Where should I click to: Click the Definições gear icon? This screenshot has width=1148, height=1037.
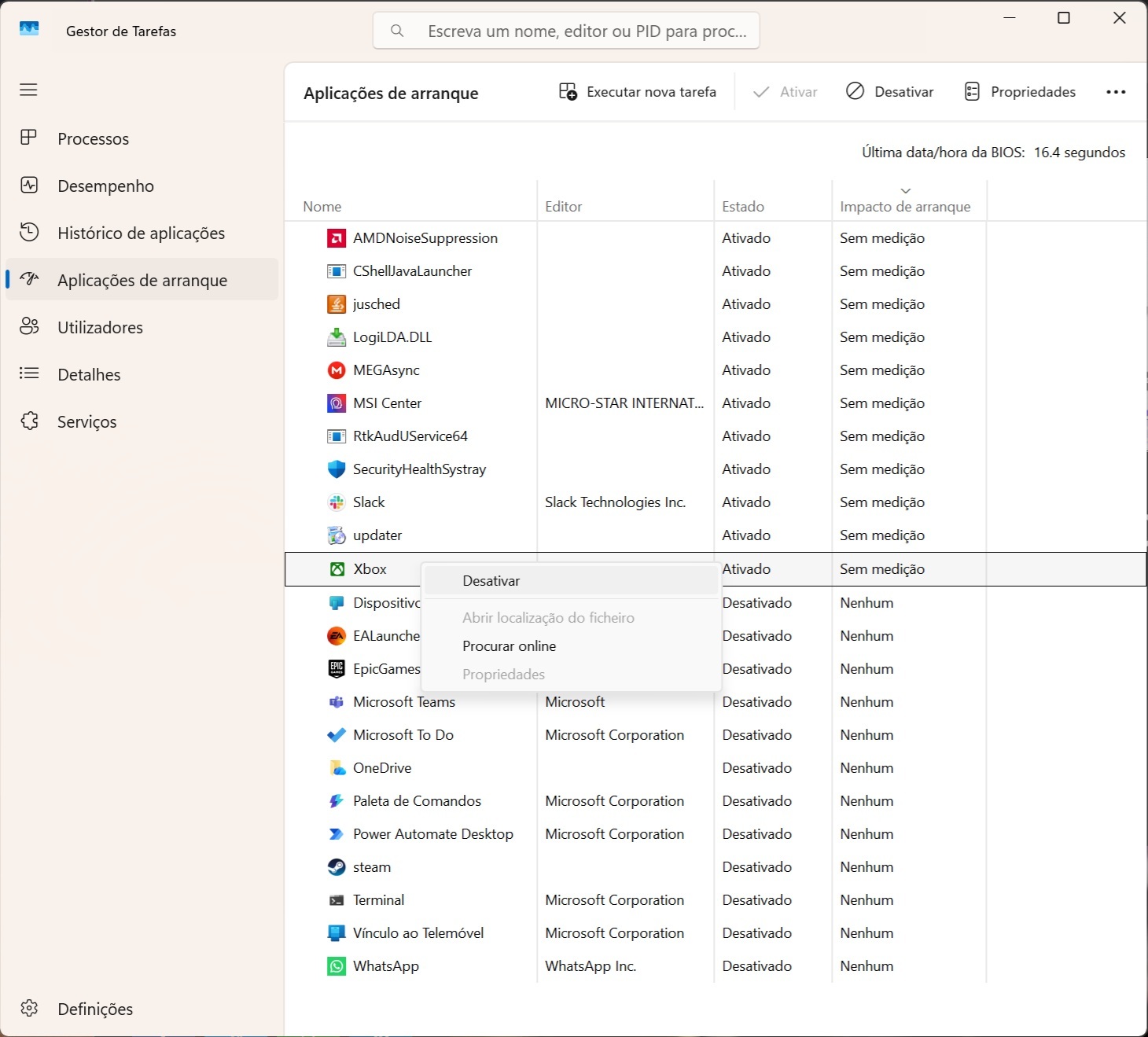[x=29, y=1009]
